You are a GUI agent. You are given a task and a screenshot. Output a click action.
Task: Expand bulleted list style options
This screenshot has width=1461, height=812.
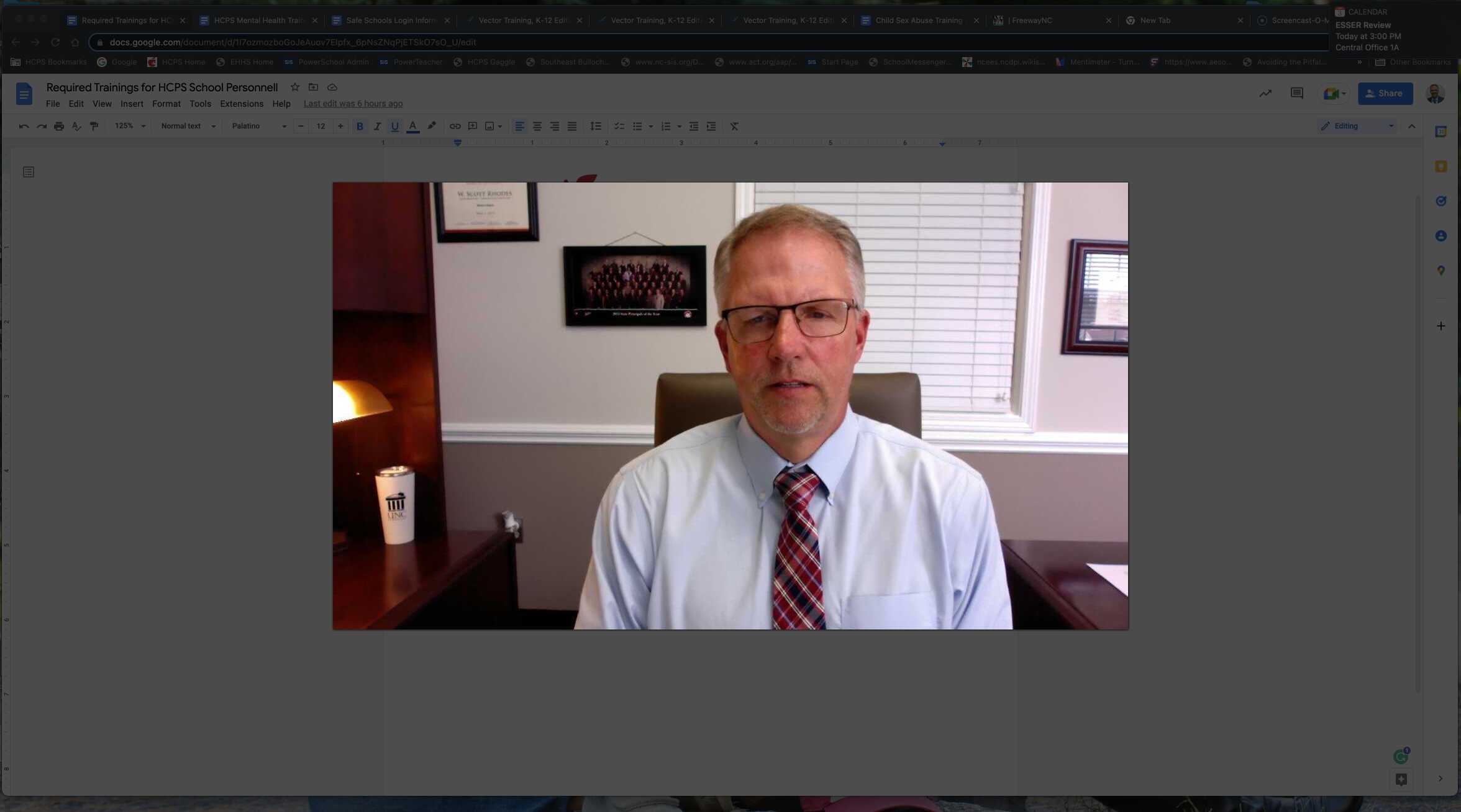(x=651, y=127)
